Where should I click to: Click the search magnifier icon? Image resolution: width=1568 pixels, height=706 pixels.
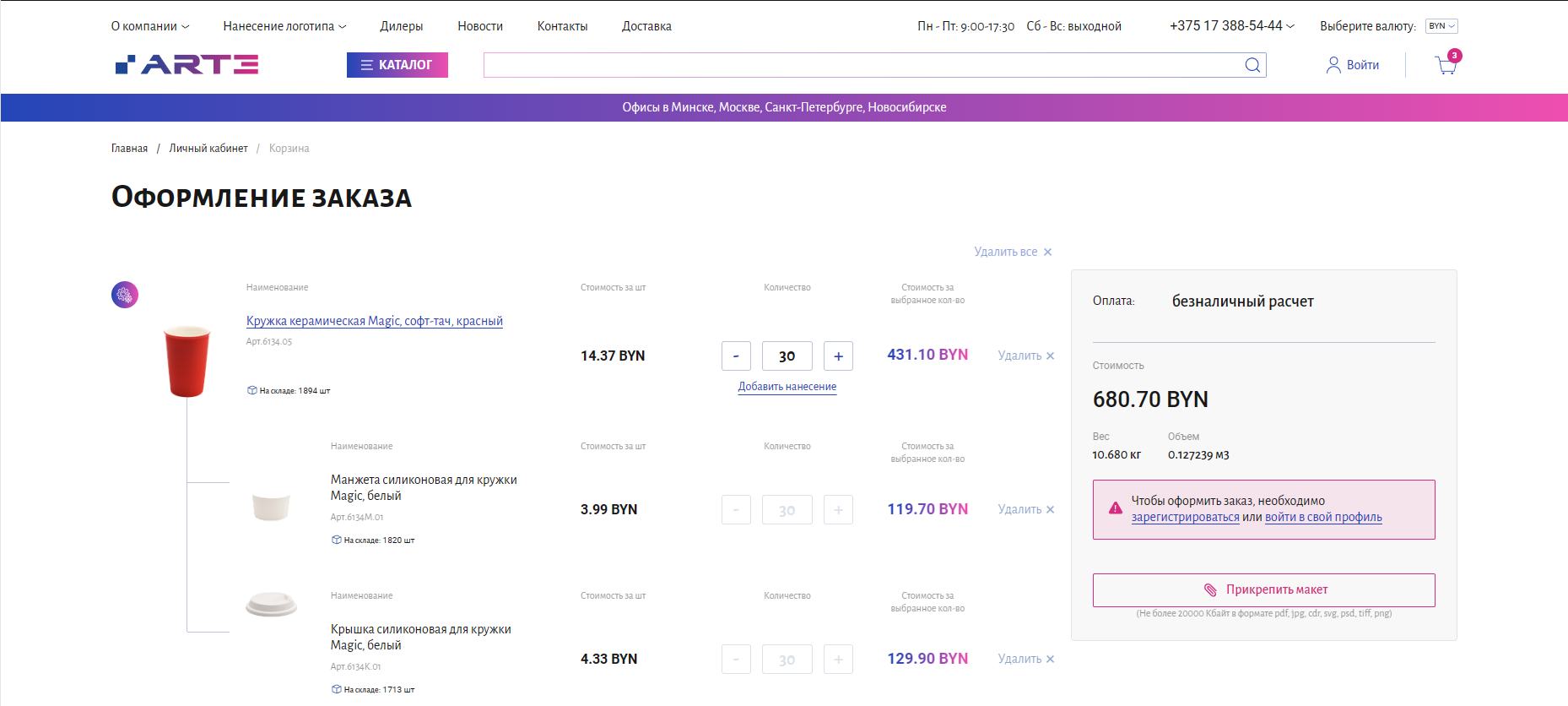pyautogui.click(x=1252, y=65)
